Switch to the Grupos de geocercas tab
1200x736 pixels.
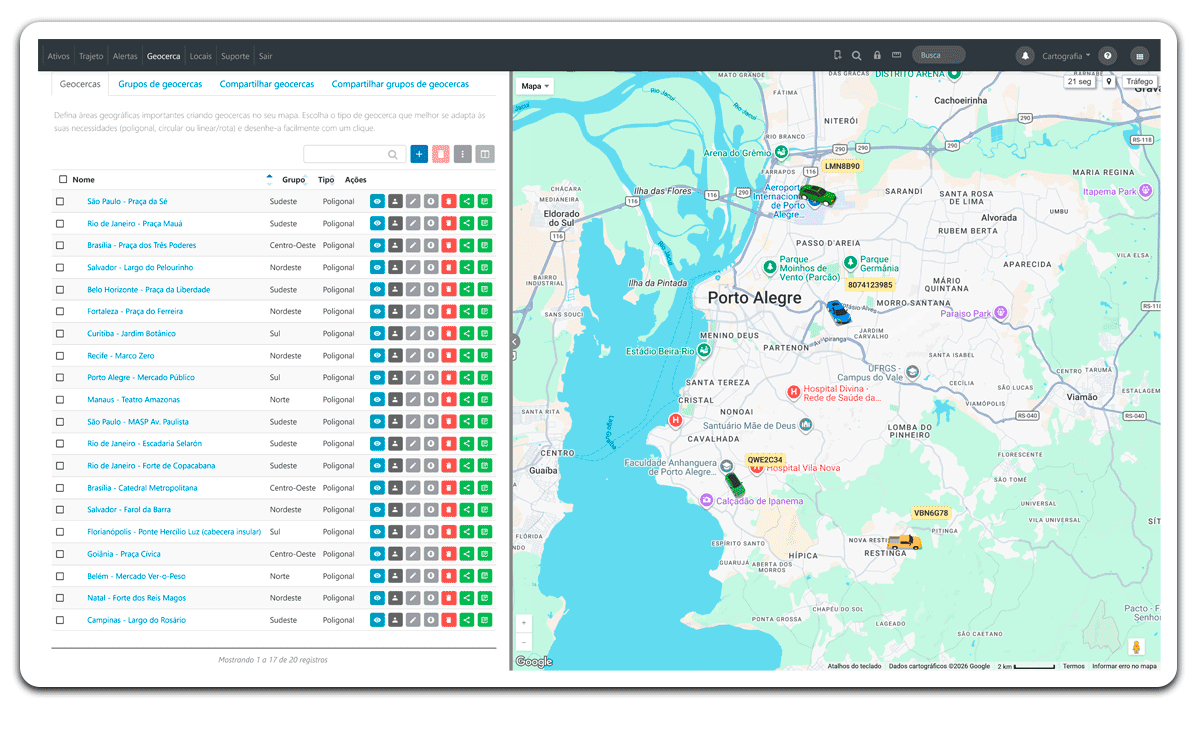point(160,84)
